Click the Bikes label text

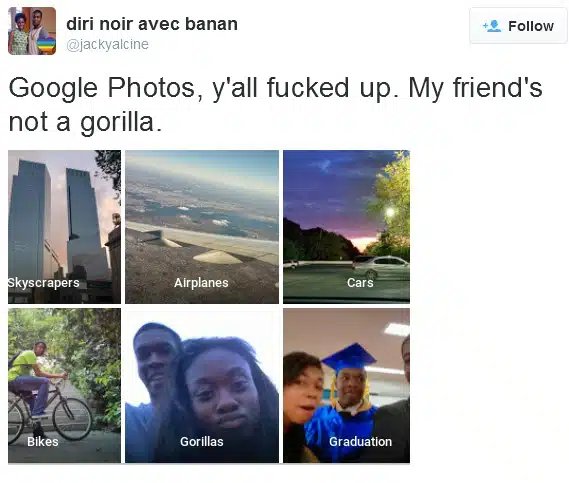[x=43, y=442]
